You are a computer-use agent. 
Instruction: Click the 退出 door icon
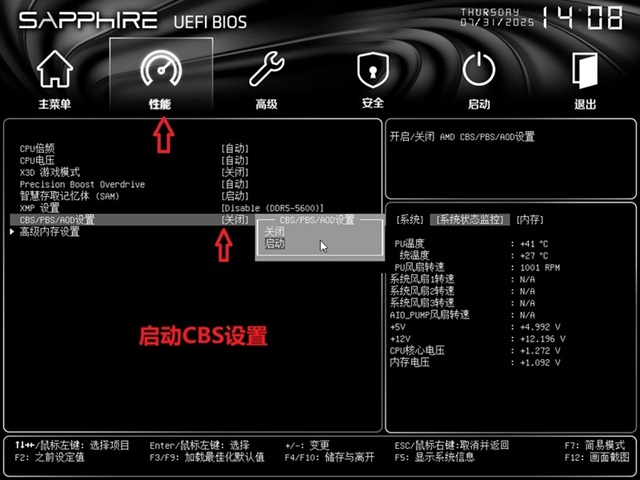[585, 70]
